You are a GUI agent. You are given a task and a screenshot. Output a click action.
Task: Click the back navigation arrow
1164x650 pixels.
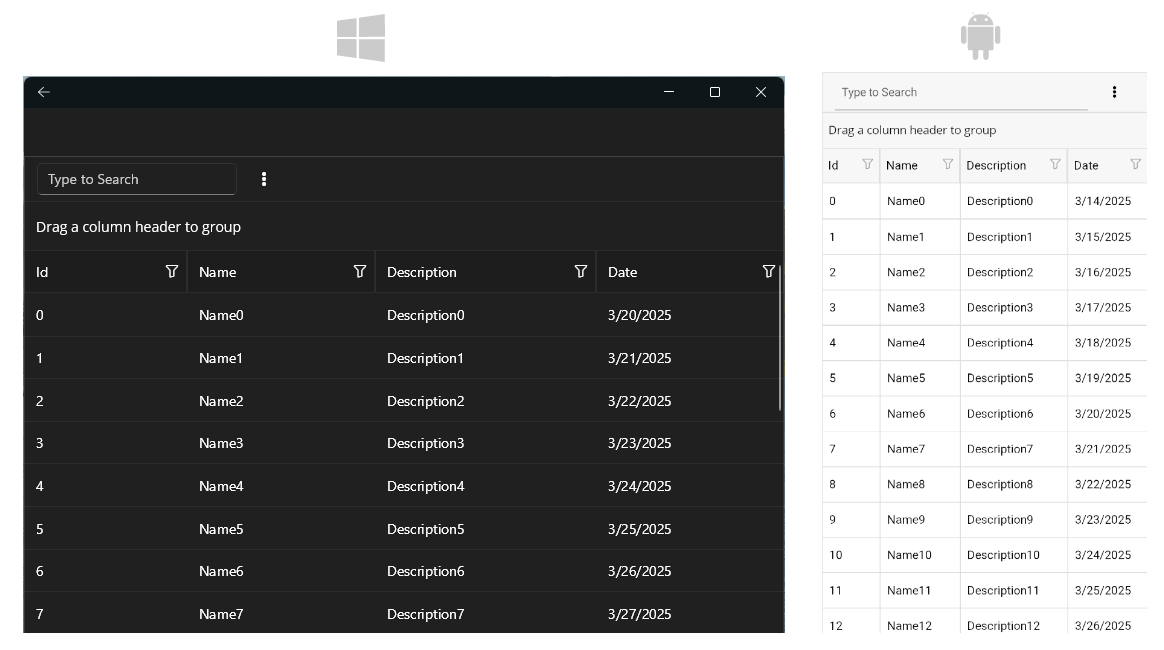click(x=43, y=91)
